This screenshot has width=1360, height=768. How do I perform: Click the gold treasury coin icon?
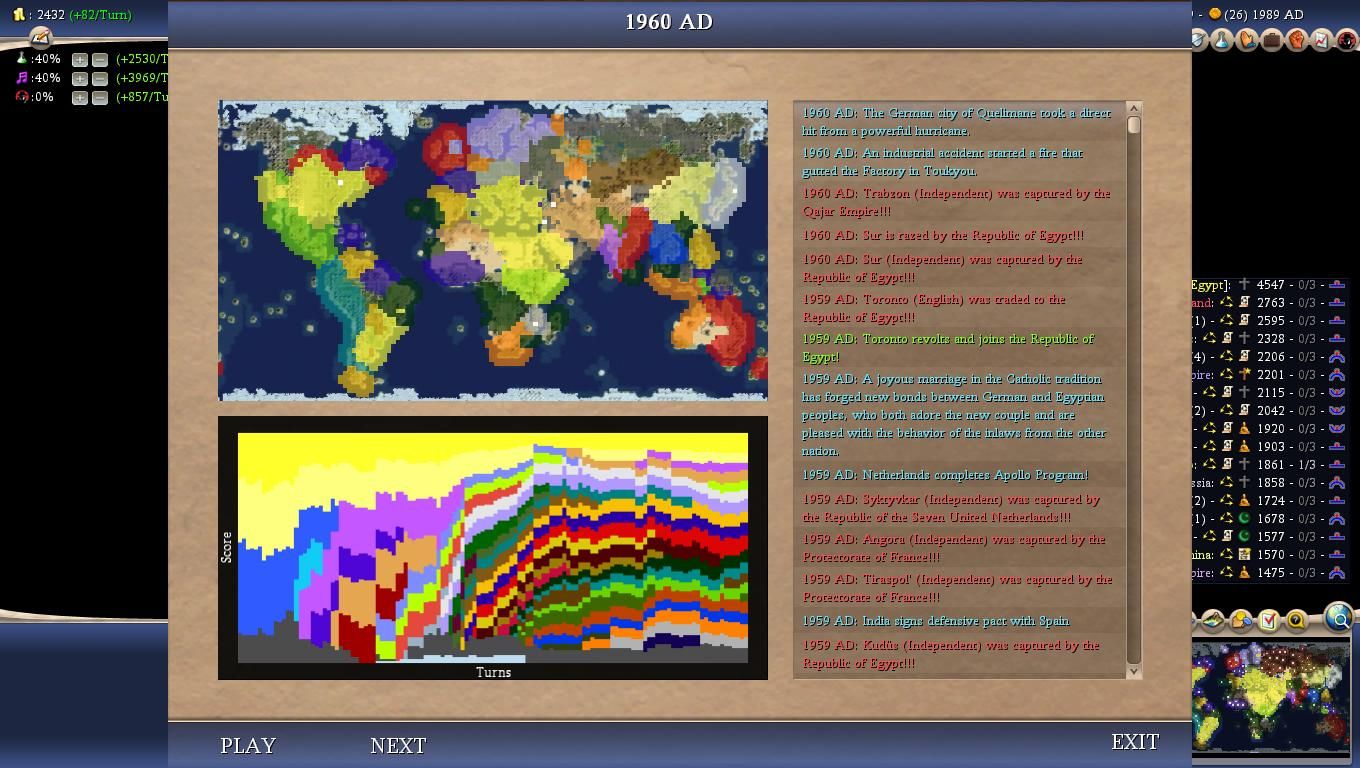[18, 15]
